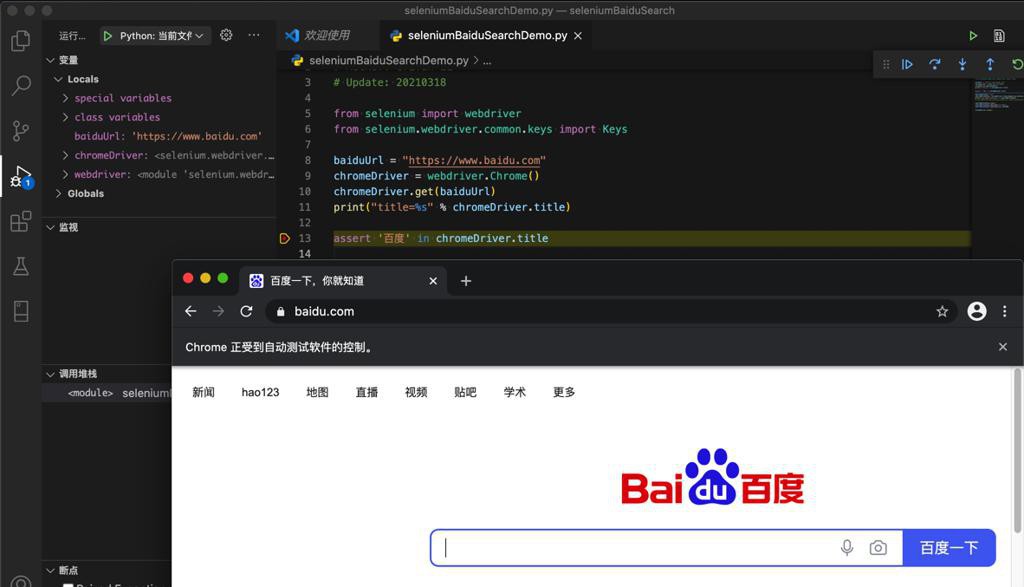Go back in Chrome window

(x=191, y=311)
